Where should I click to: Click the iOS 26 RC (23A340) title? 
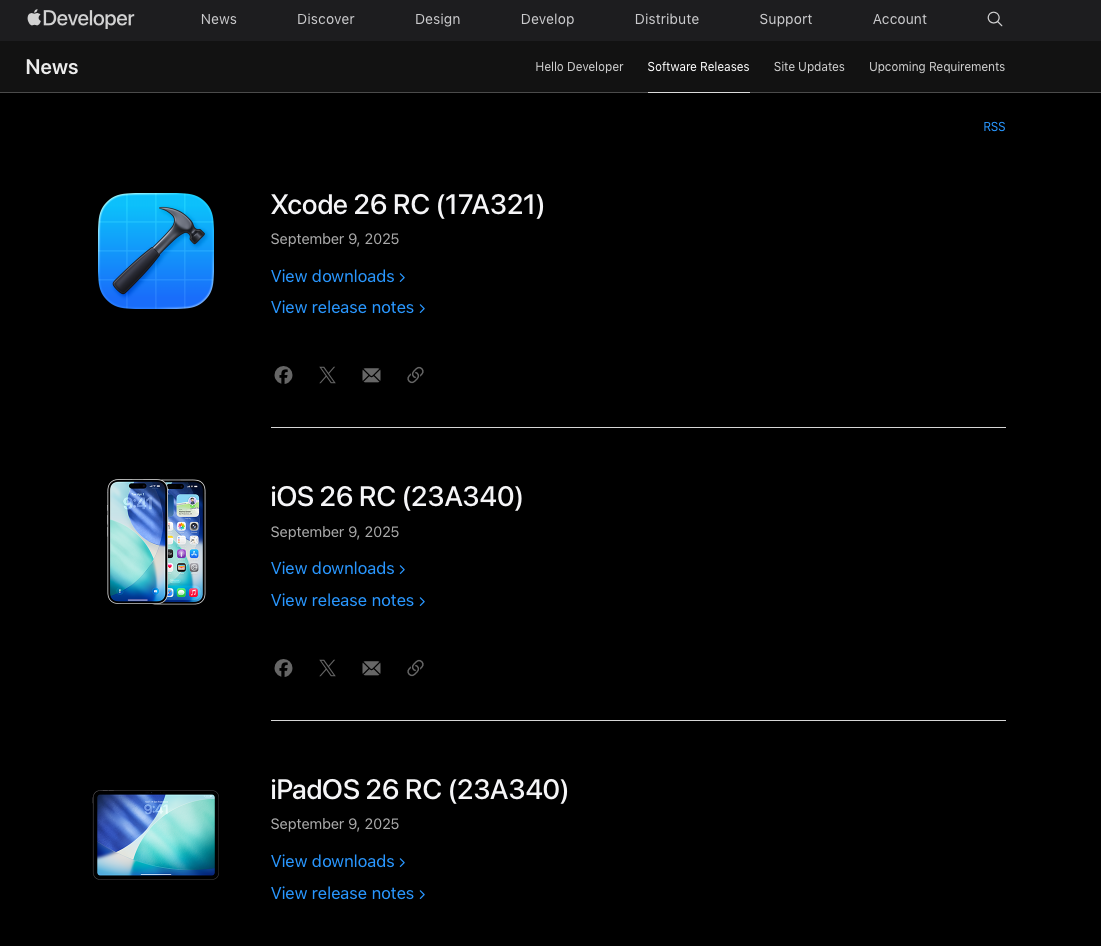[x=397, y=497]
